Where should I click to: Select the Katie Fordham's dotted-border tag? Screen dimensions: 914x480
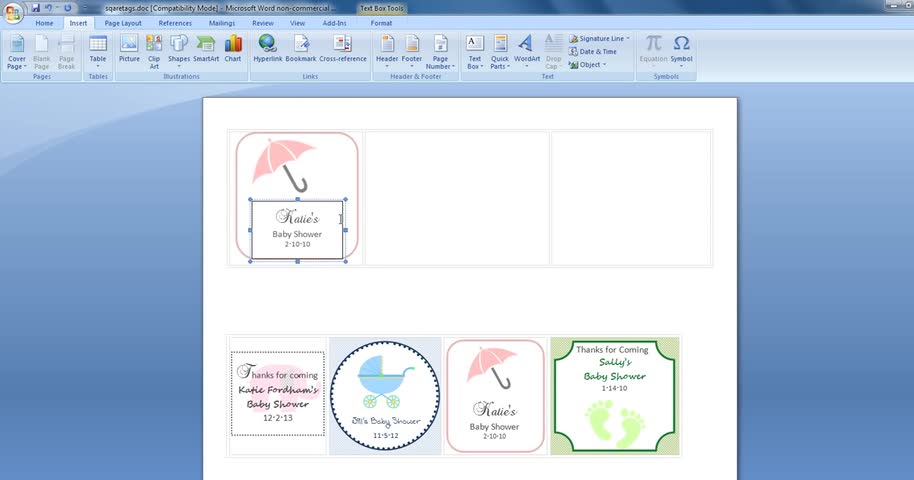(277, 394)
